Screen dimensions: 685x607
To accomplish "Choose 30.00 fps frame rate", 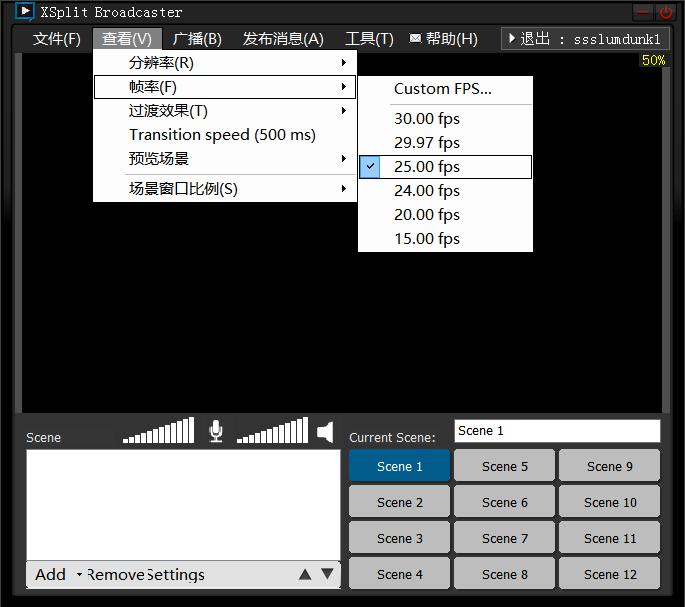I will (445, 119).
